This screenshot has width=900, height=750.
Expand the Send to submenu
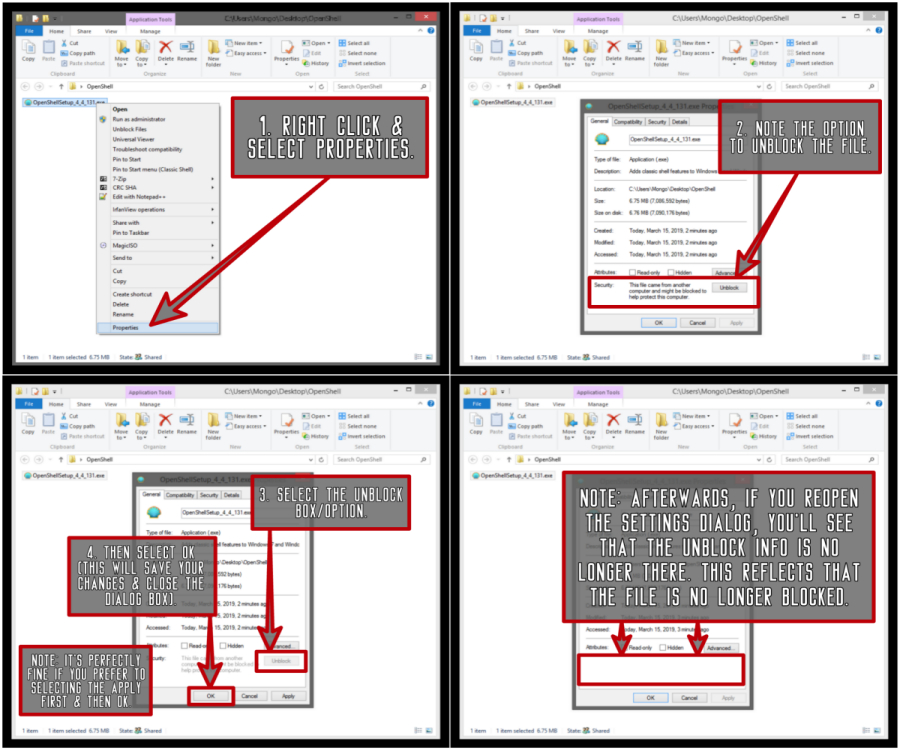coord(121,258)
